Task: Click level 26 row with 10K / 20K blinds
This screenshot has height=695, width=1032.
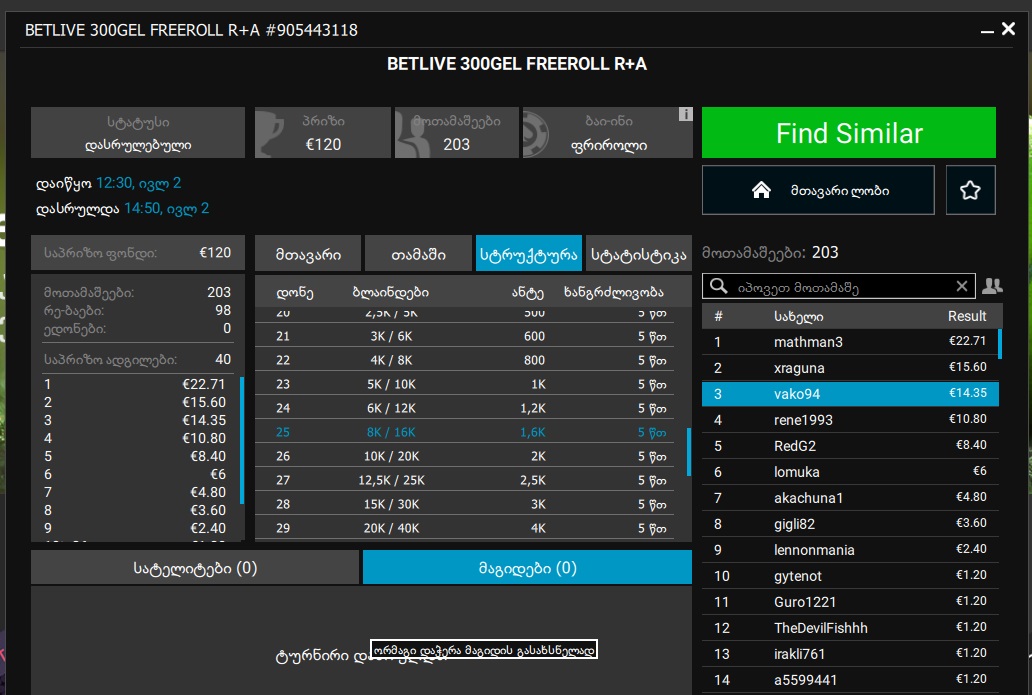Action: click(x=465, y=456)
